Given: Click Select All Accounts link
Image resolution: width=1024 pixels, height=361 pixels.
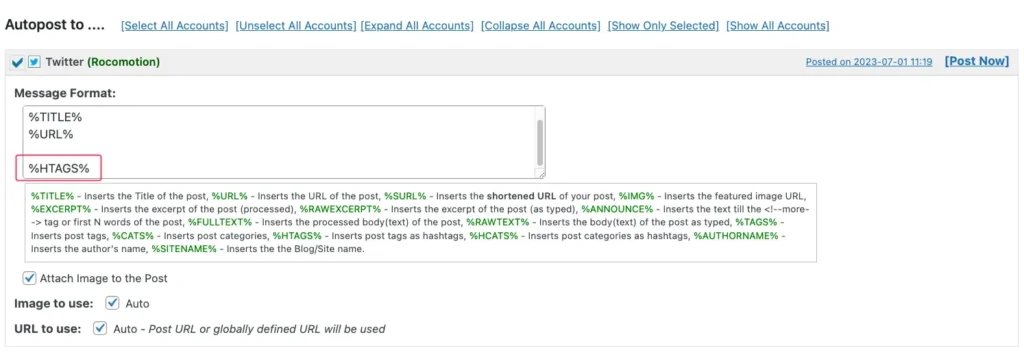Looking at the screenshot, I should pos(175,25).
